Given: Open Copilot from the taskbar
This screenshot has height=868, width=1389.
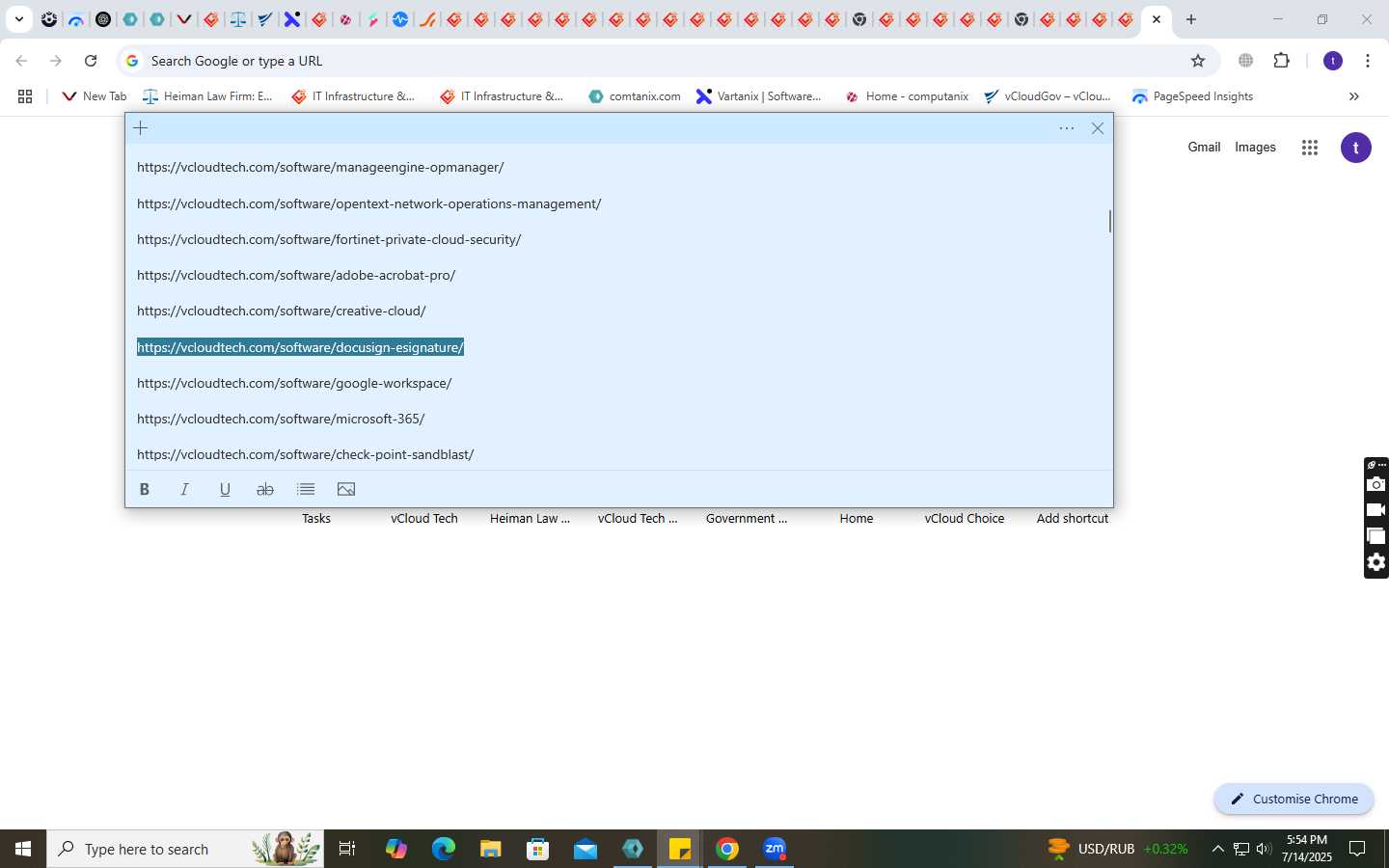Looking at the screenshot, I should tap(395, 849).
